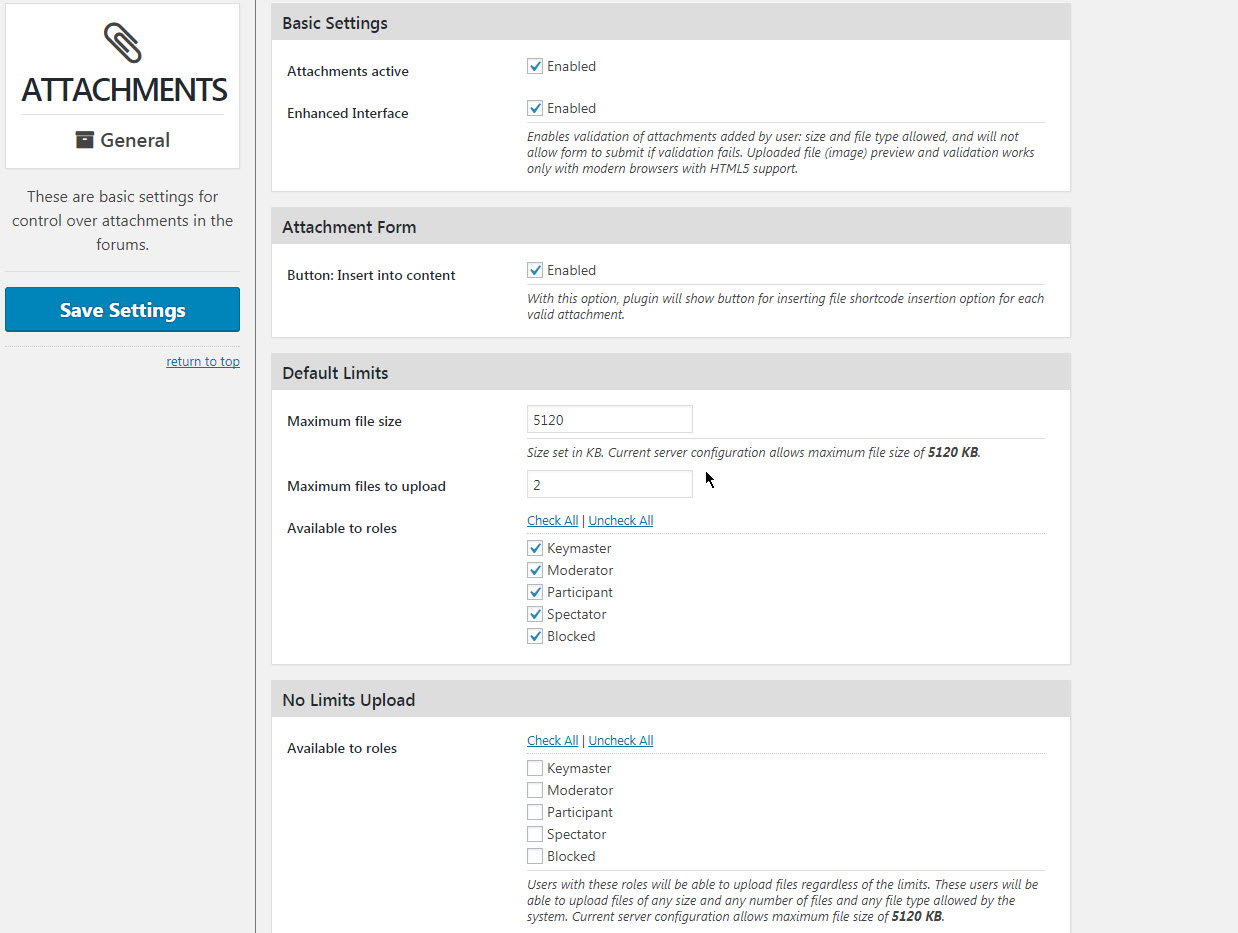Viewport: 1238px width, 933px height.
Task: Select Uncheck All in Default Limits roles
Action: [x=621, y=520]
